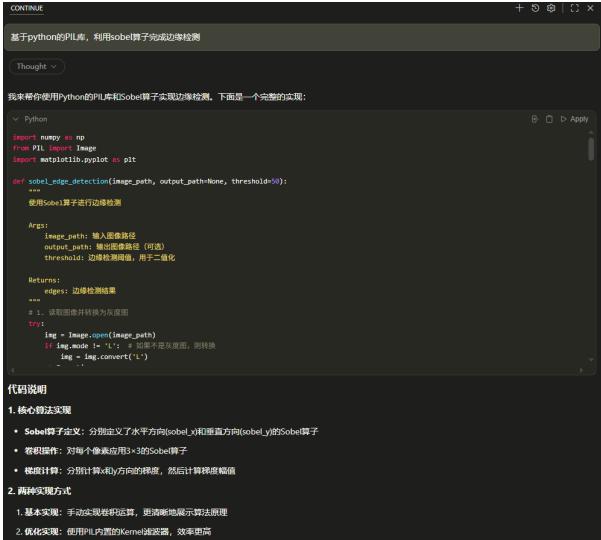
Task: Click '基本实现' list item
Action: [x=122, y=512]
